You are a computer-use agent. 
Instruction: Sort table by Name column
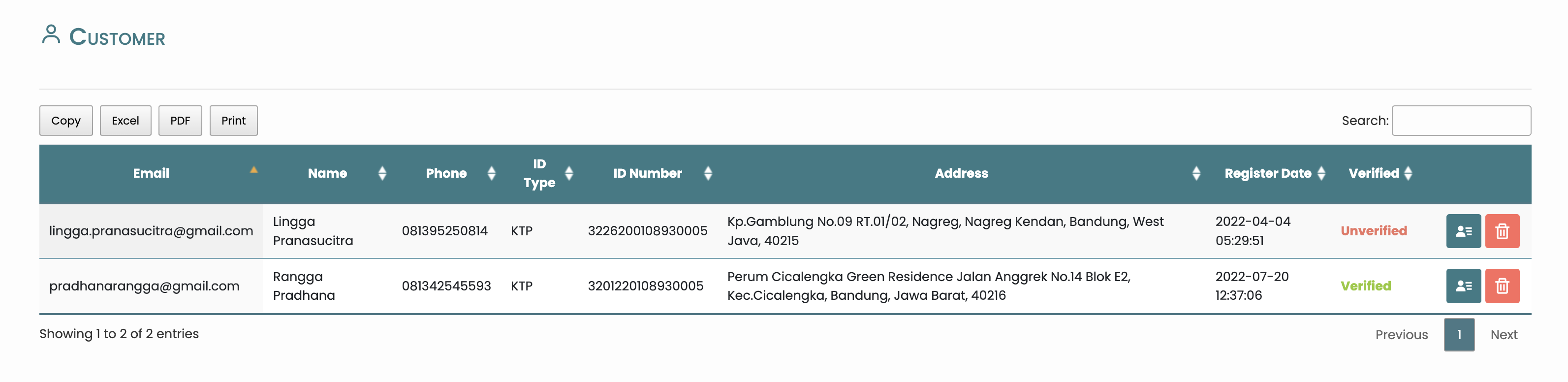[x=381, y=174]
